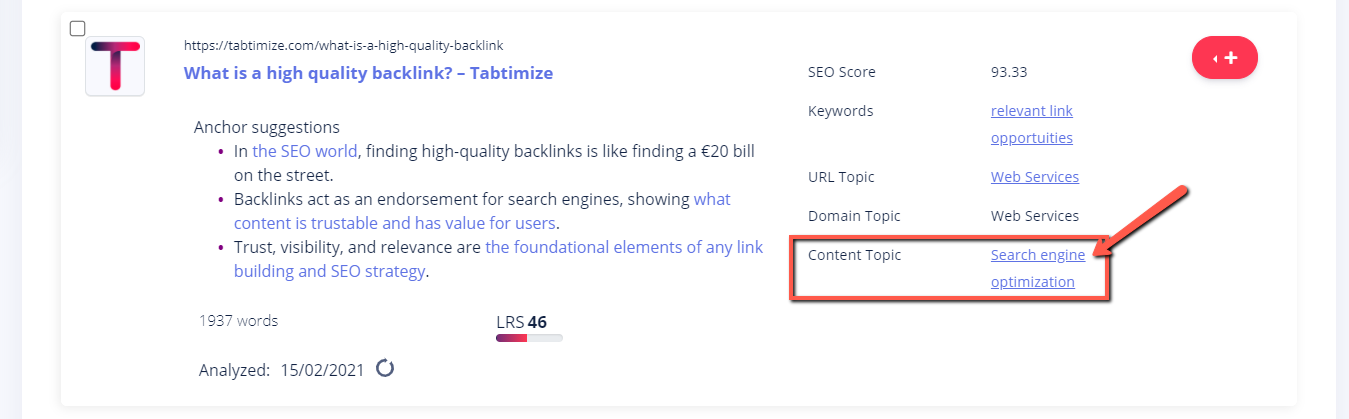This screenshot has width=1349, height=419.
Task: Click the 'Content Topic' label
Action: (x=854, y=255)
